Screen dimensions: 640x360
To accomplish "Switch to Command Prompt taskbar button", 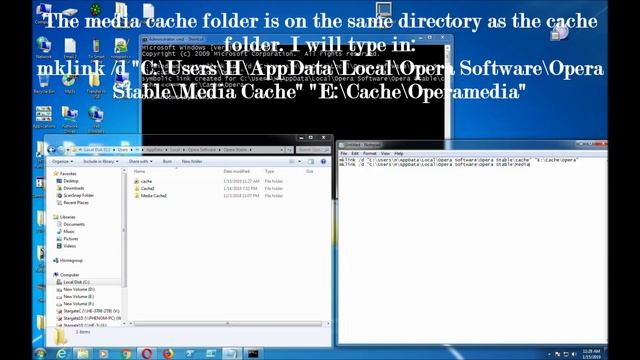I will [253, 353].
